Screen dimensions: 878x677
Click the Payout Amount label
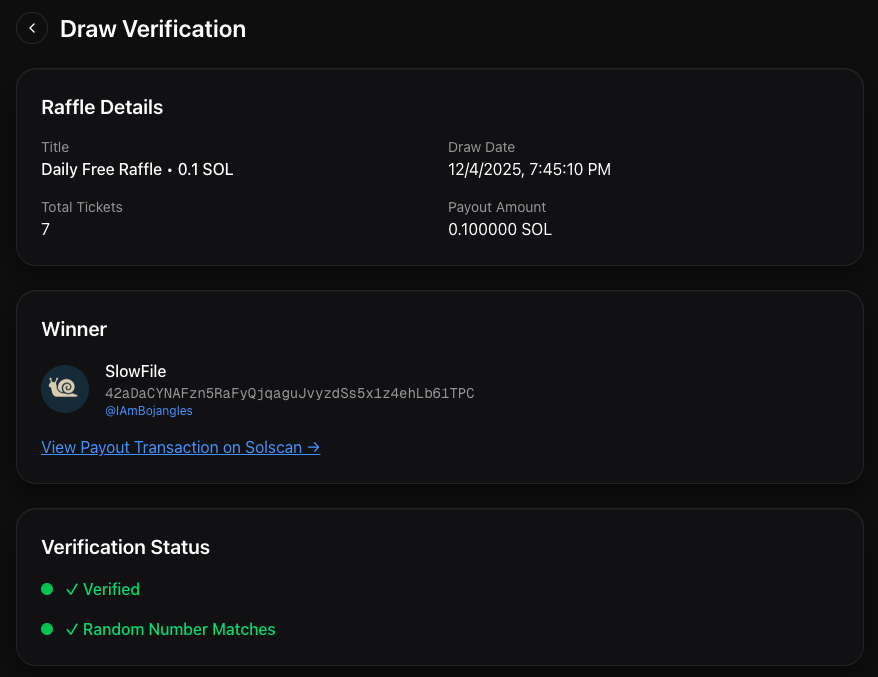[x=497, y=207]
